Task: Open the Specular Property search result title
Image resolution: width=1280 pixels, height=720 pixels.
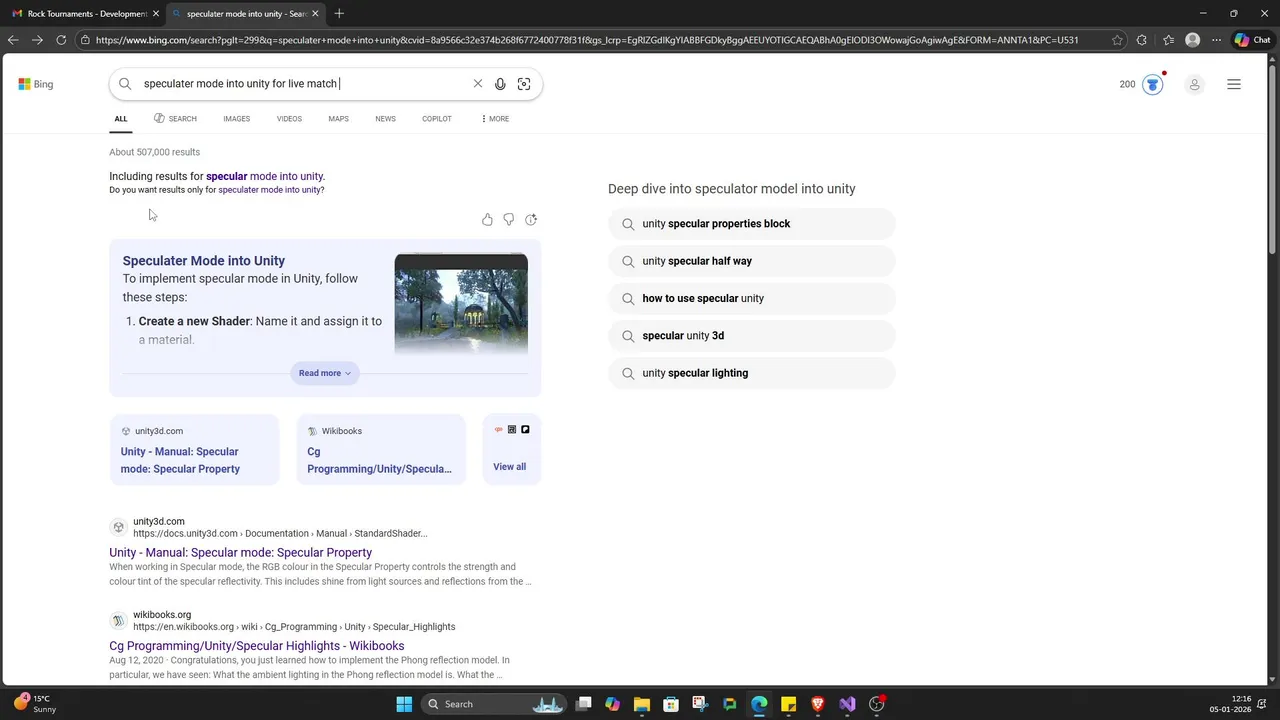Action: coord(240,552)
